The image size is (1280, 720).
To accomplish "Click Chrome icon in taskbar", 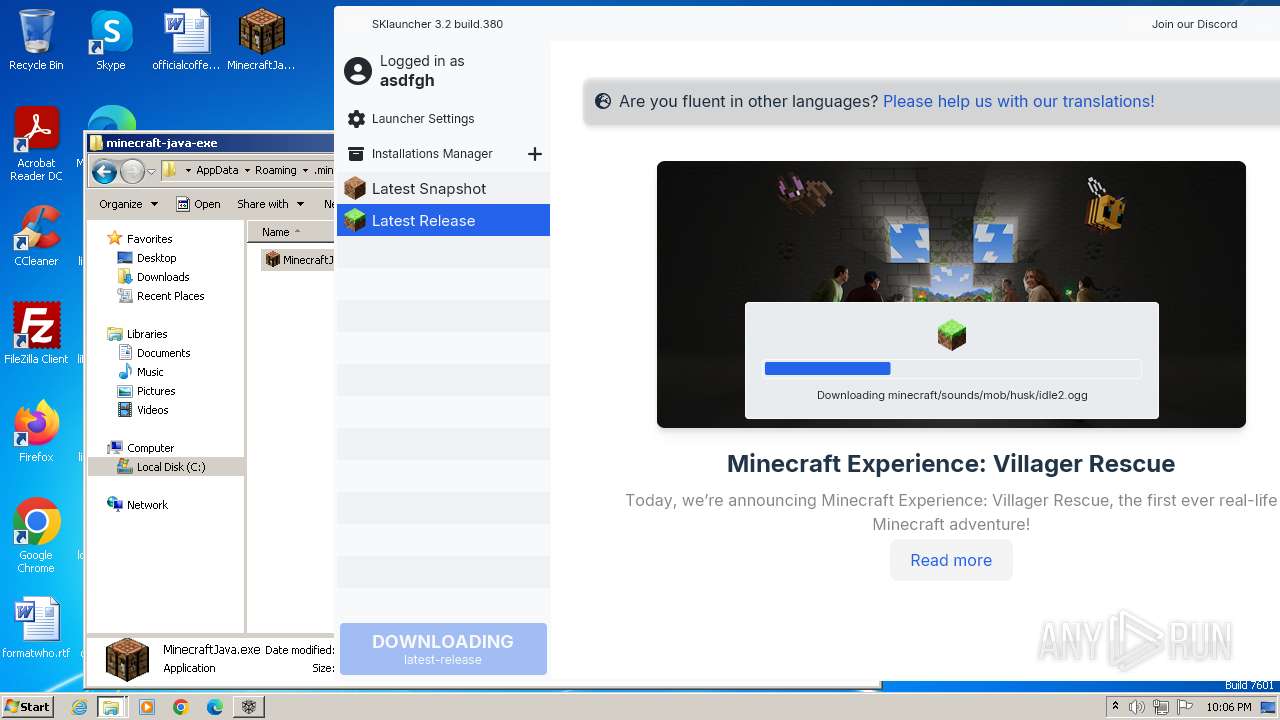I will [181, 707].
